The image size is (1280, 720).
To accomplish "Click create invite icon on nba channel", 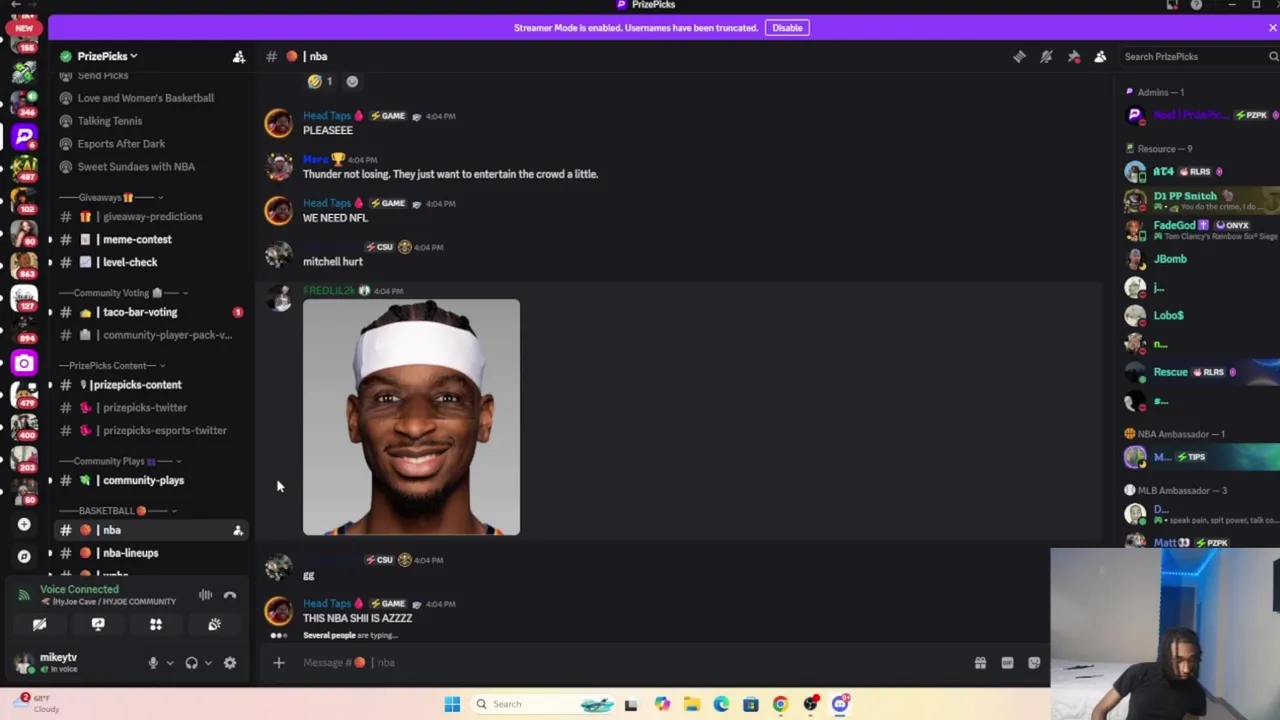I will coord(238,531).
